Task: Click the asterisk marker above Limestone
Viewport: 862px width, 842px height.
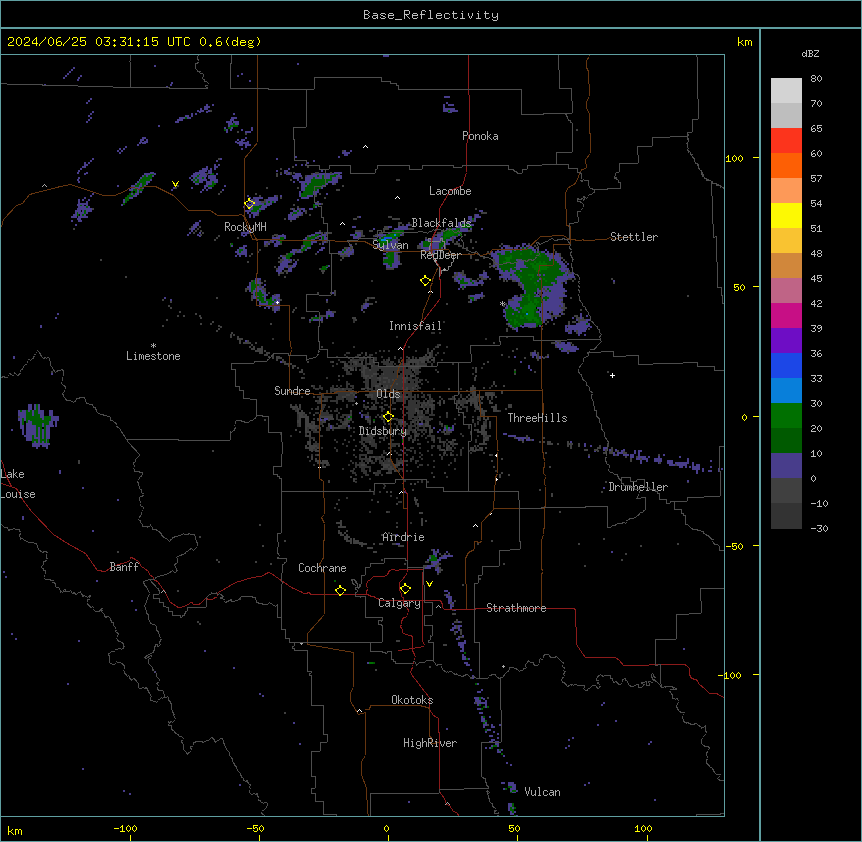Action: pyautogui.click(x=153, y=346)
